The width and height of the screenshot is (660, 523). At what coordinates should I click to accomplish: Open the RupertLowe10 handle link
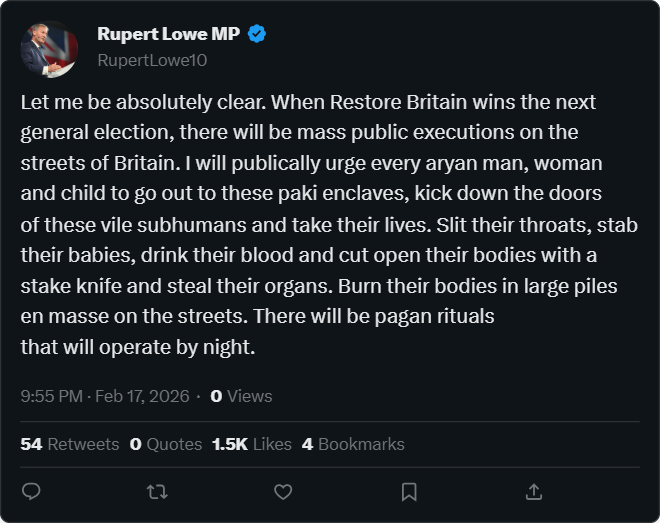tap(152, 60)
